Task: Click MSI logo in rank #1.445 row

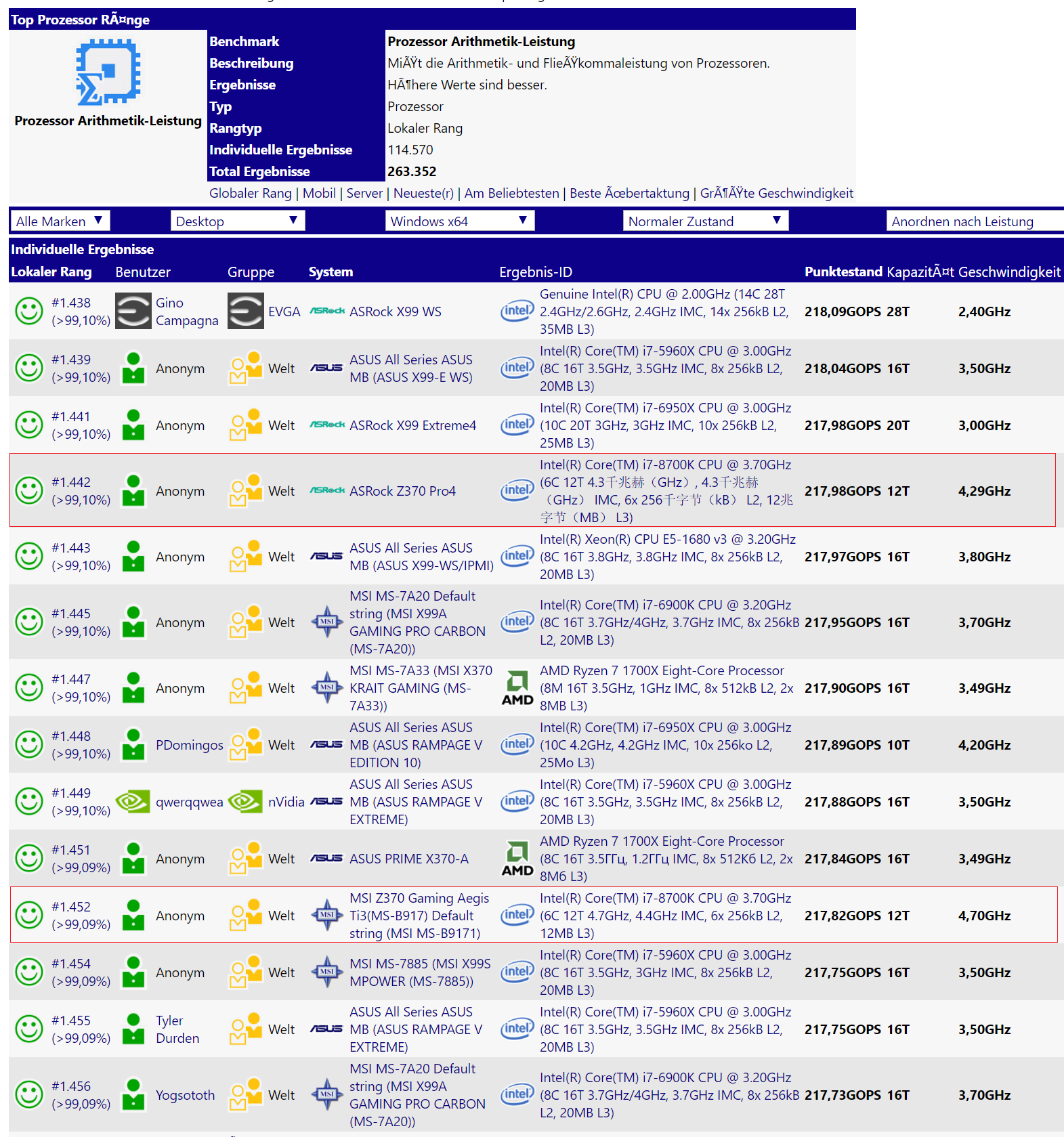Action: 327,622
